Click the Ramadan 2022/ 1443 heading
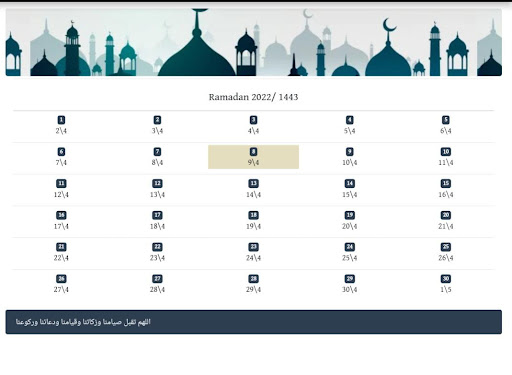 [253, 97]
